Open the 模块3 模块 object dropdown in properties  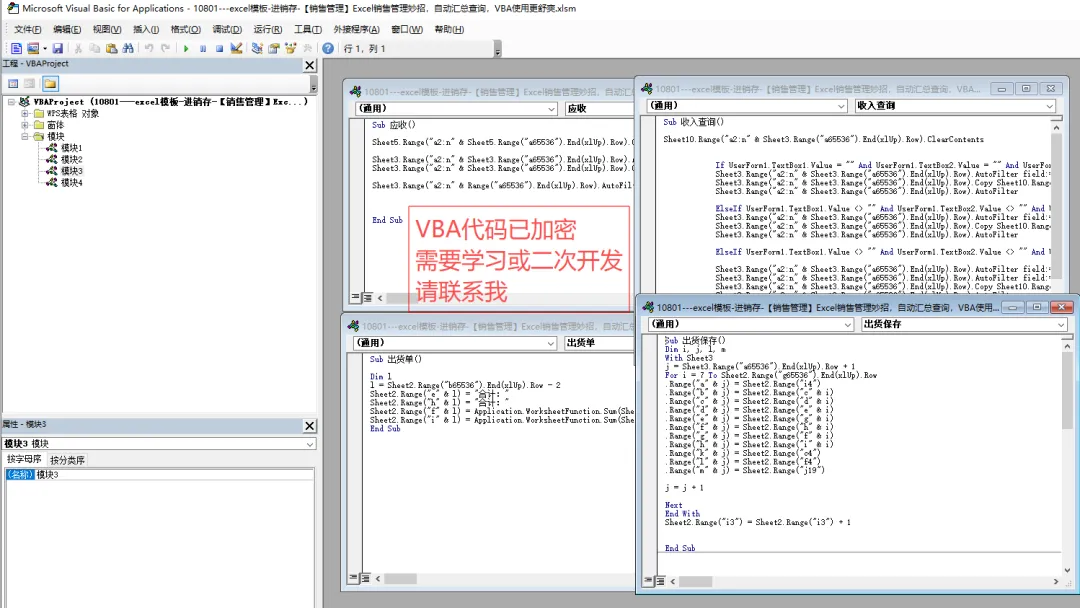(309, 444)
